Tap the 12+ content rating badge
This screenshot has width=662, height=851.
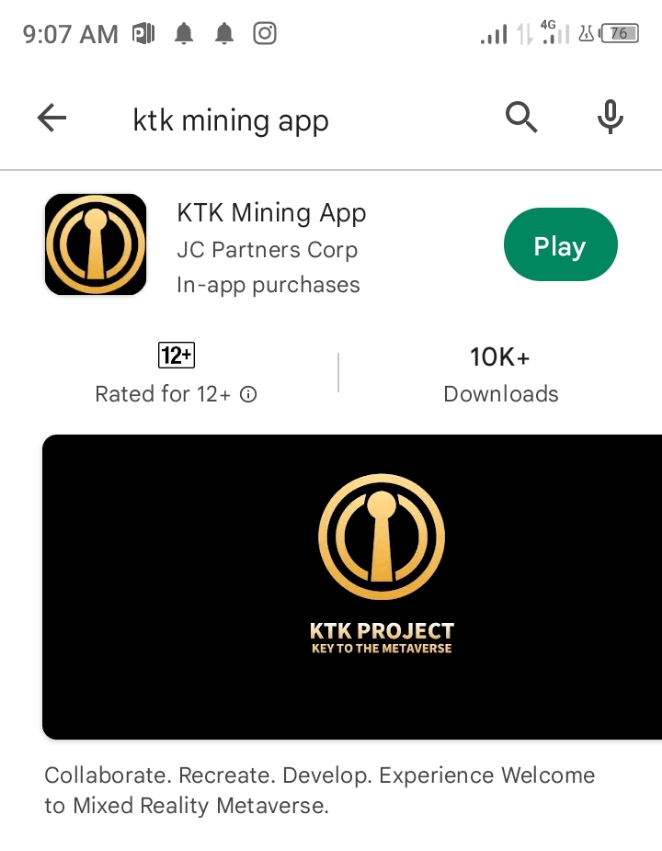click(x=176, y=355)
